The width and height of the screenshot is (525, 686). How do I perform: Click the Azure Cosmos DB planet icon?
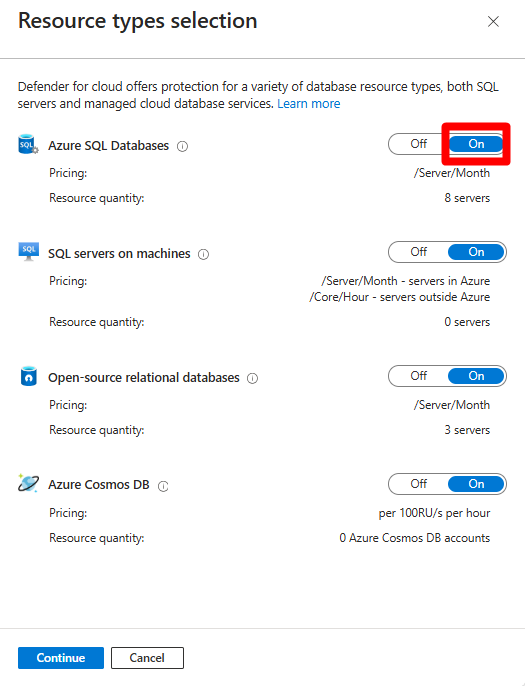coord(28,483)
